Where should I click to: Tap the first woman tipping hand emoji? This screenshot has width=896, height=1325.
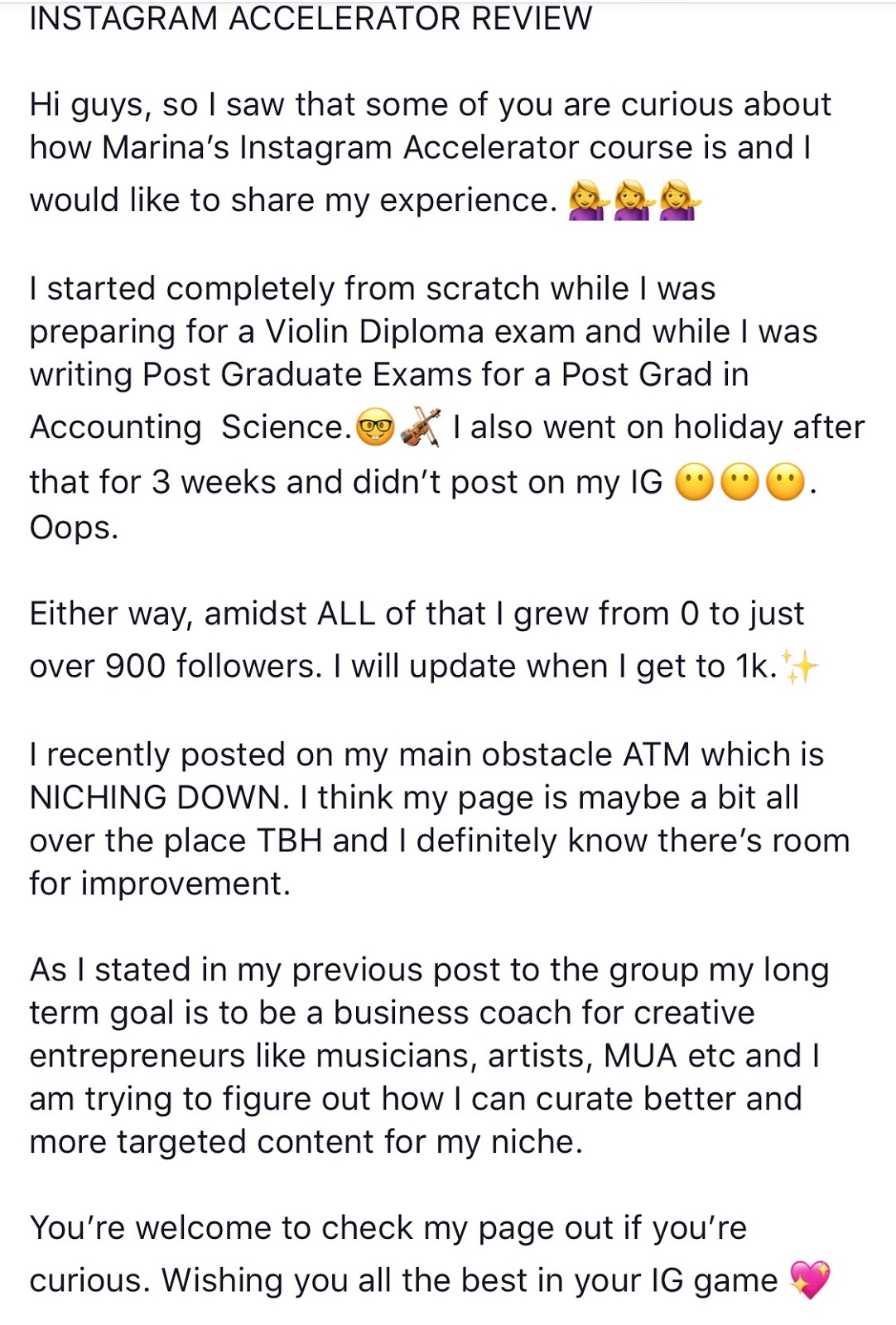tap(587, 201)
